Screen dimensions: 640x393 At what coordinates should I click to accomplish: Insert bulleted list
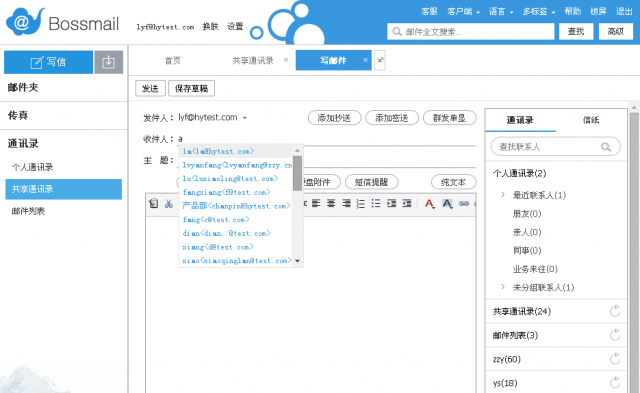pos(376,203)
